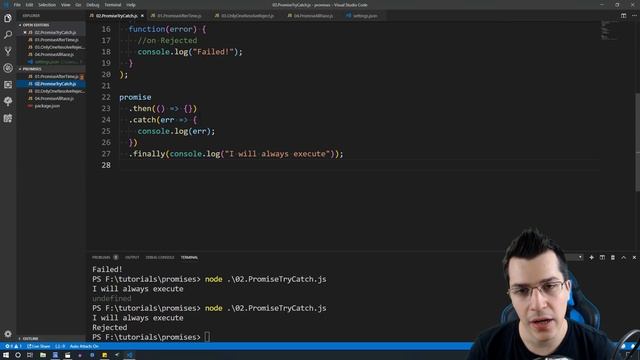Open the Windows Start menu
This screenshot has width=640, height=360.
(6, 355)
